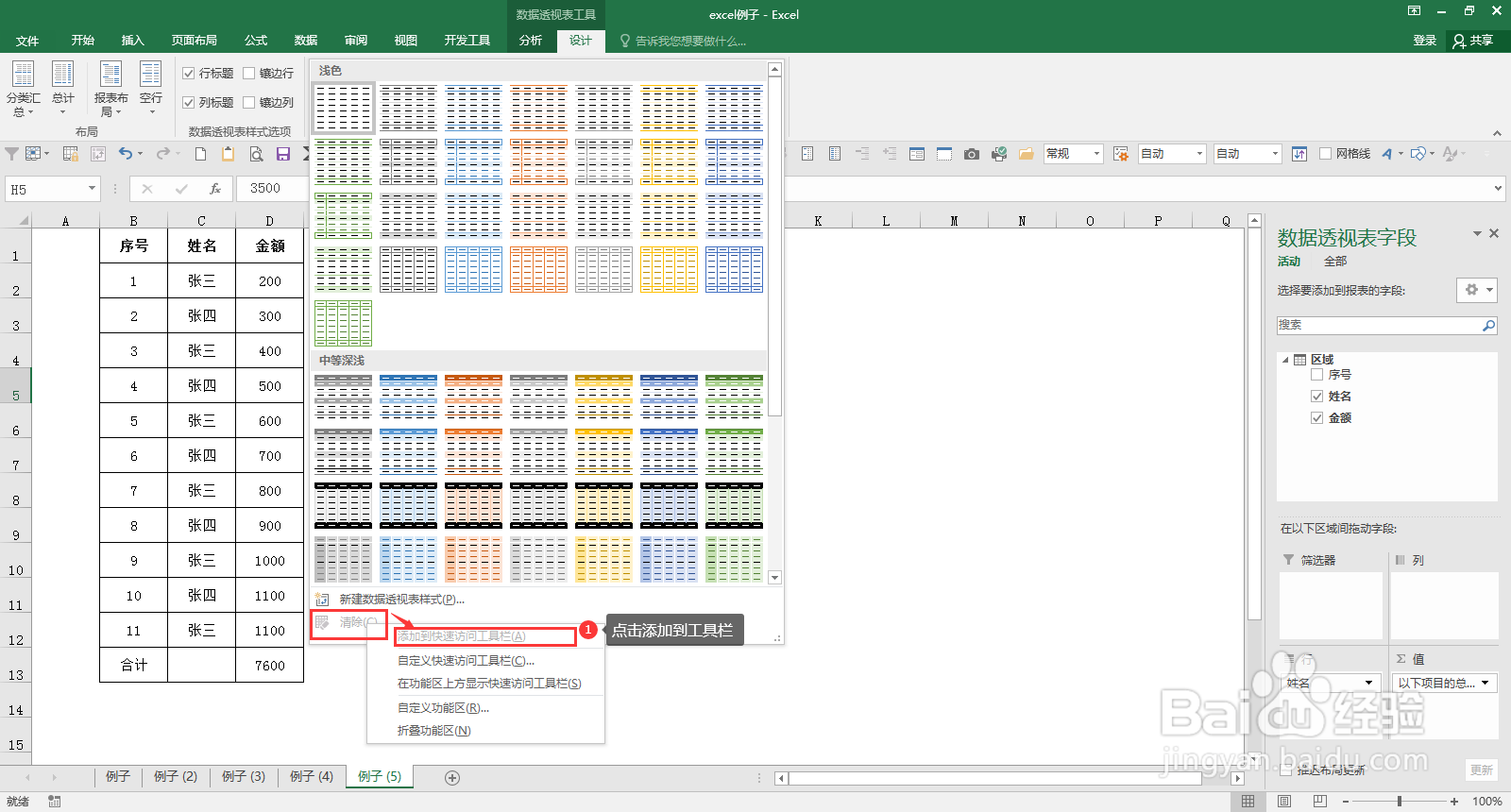Open the 空行 blank rows button
Screen dimensions: 1511x812
(151, 89)
